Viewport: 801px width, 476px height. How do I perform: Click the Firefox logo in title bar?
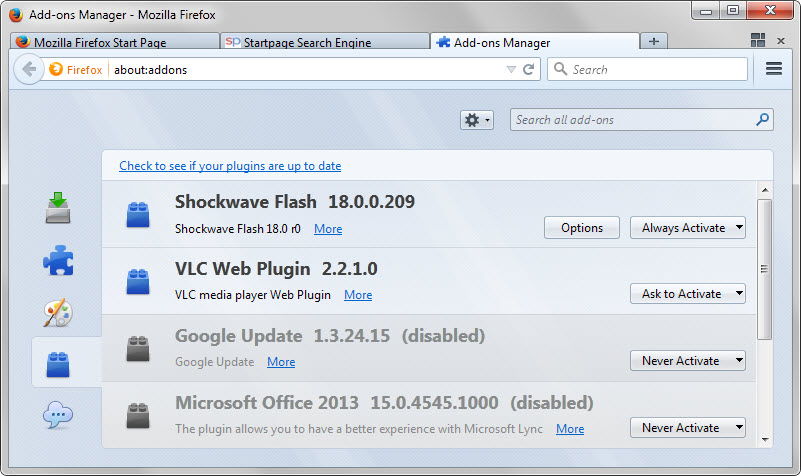[16, 15]
